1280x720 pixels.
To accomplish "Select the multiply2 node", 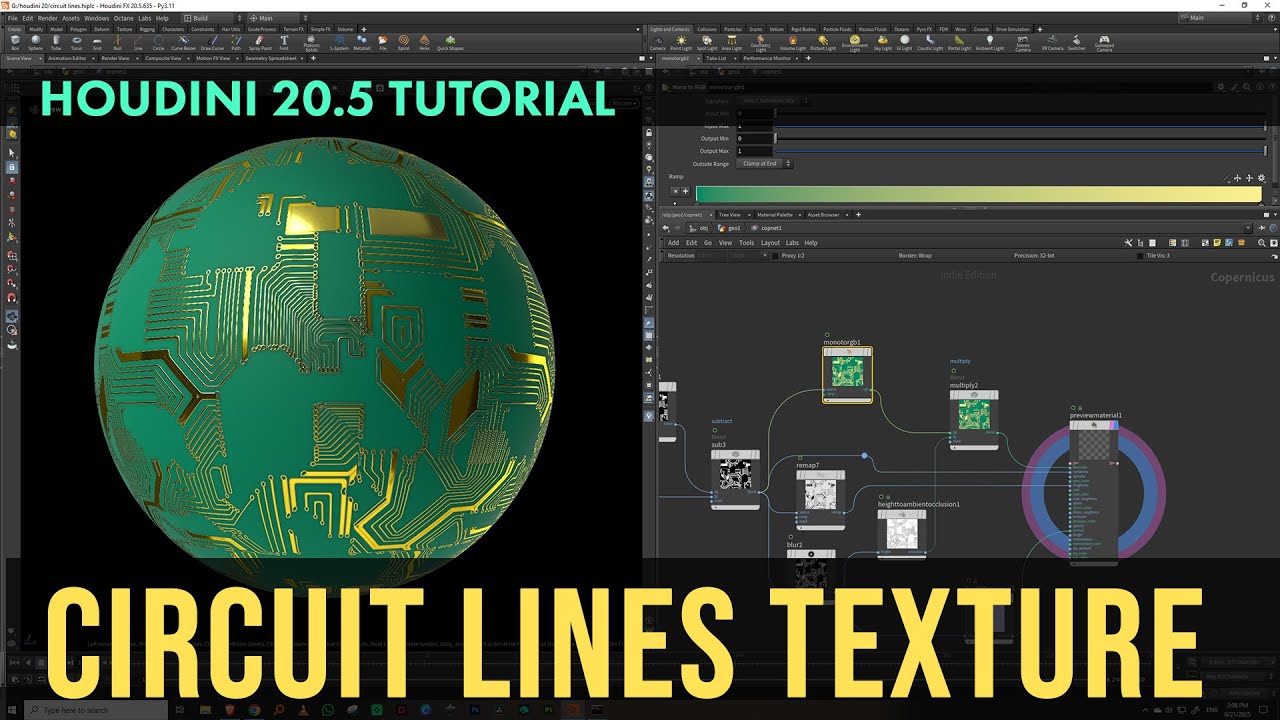I will pyautogui.click(x=974, y=418).
